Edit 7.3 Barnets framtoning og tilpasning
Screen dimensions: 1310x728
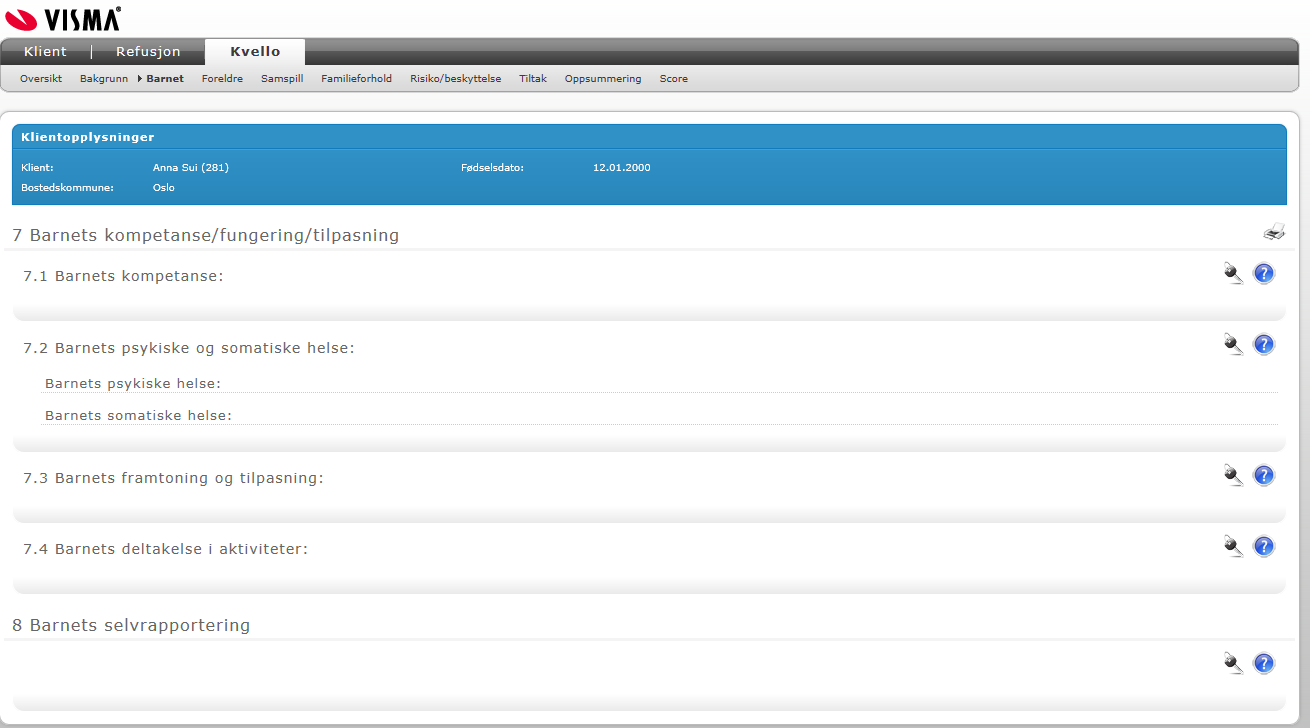pyautogui.click(x=1234, y=476)
